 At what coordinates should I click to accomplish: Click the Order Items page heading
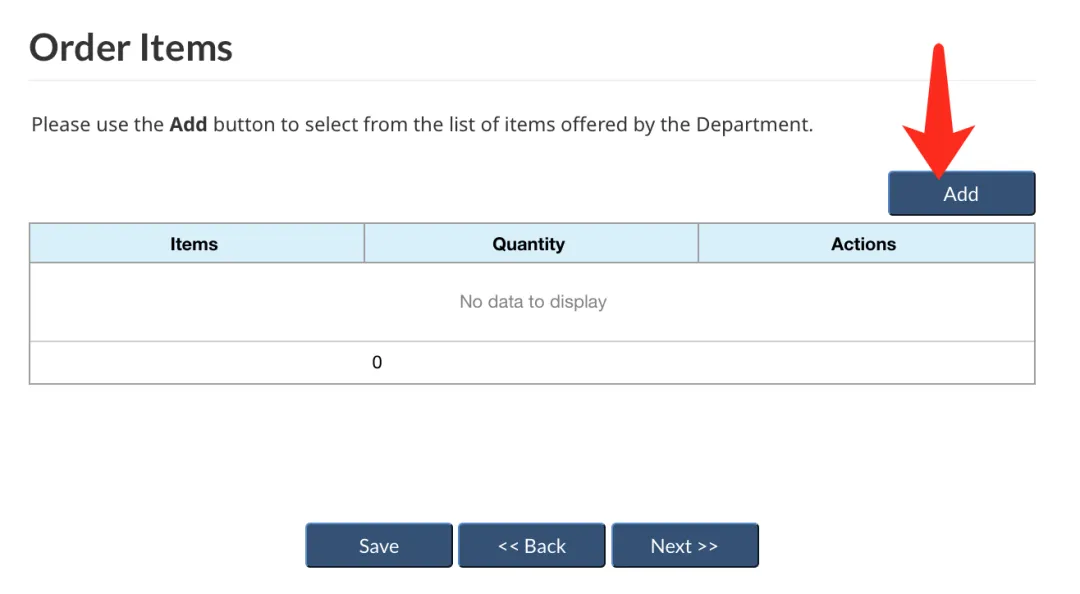pos(131,48)
